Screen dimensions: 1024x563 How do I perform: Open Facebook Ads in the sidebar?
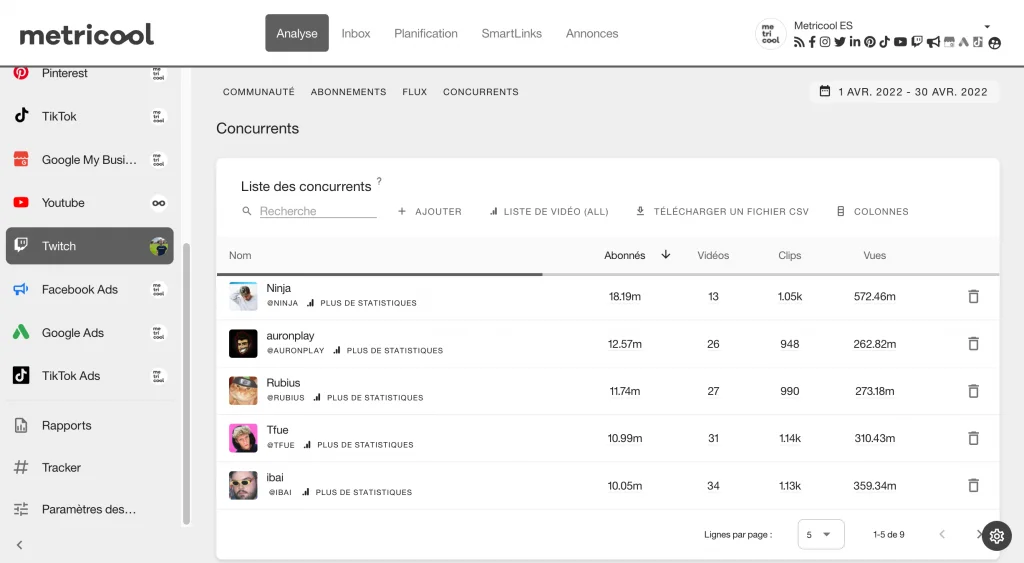pyautogui.click(x=89, y=289)
